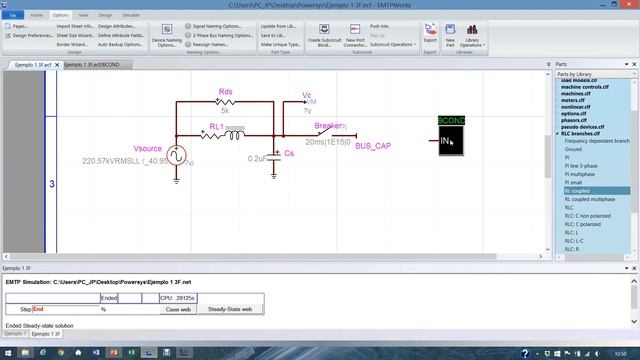The height and width of the screenshot is (360, 640).
Task: Click canvas vertical scrollbar thumb
Action: [548, 156]
